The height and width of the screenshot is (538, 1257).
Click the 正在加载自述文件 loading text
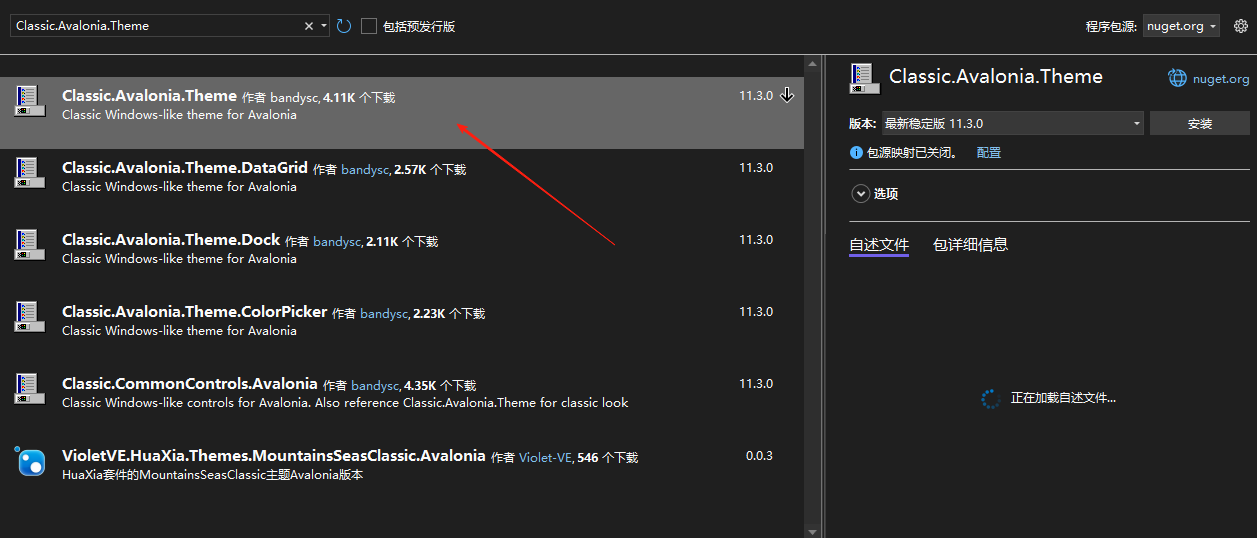1063,398
